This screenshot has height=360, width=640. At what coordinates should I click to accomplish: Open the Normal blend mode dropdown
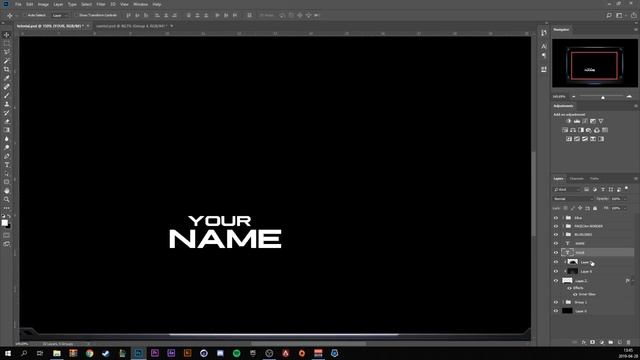point(573,199)
